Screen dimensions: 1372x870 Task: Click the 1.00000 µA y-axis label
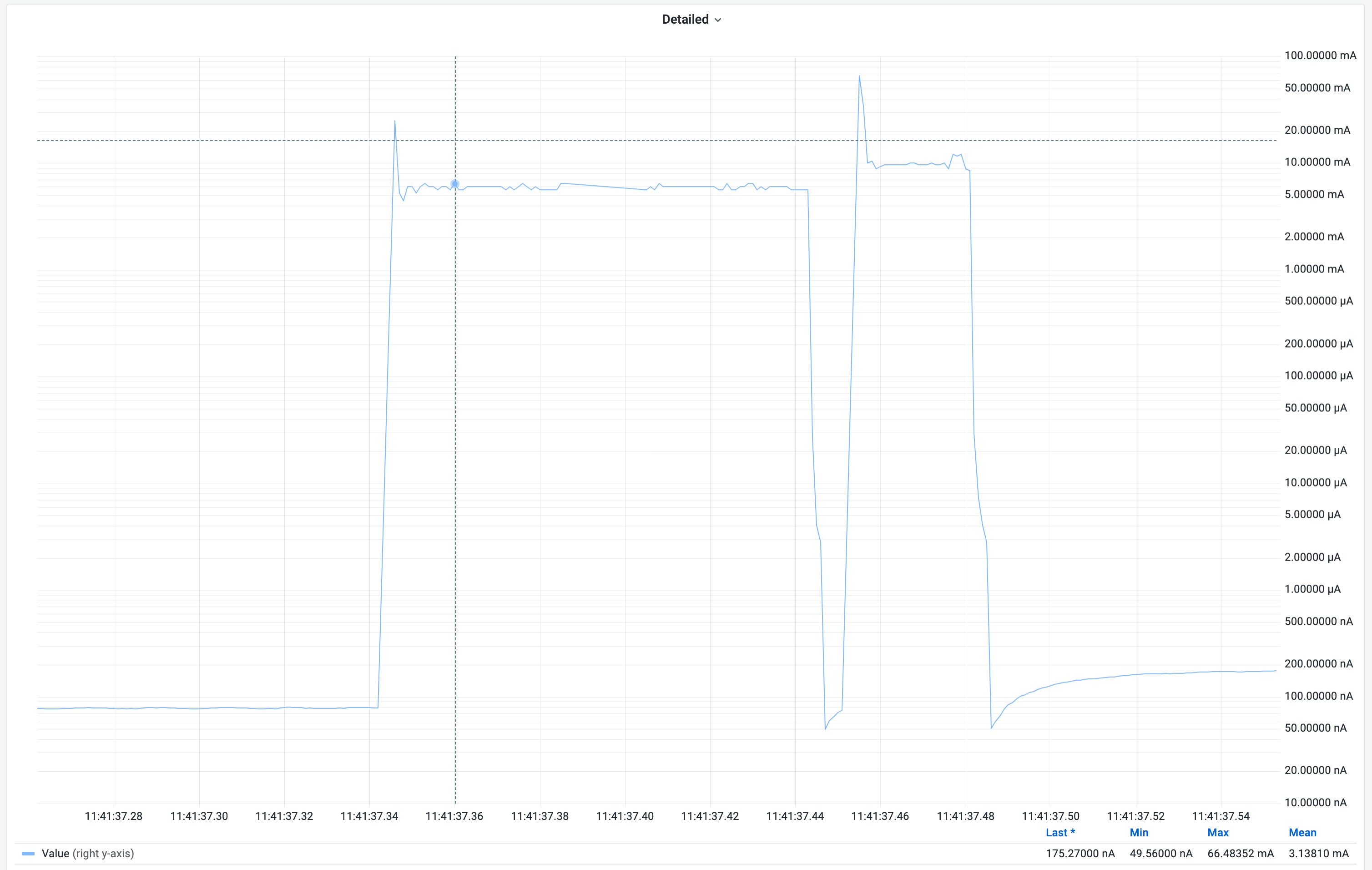[1312, 589]
